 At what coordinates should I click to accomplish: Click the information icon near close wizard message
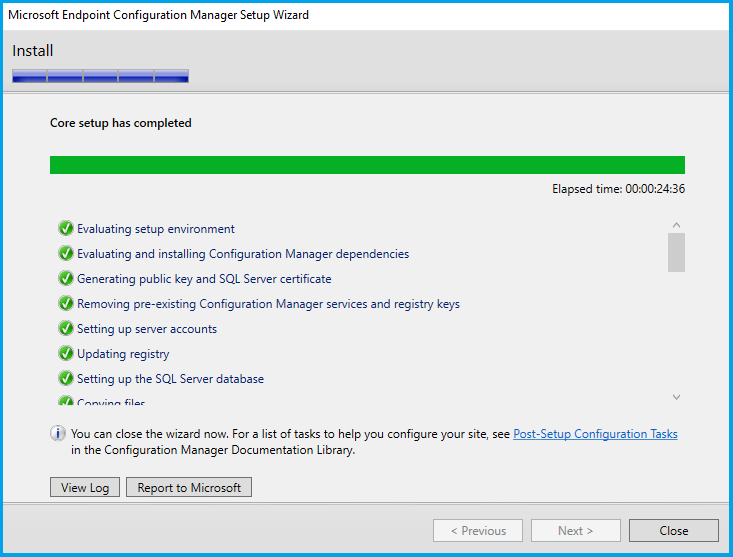click(58, 434)
